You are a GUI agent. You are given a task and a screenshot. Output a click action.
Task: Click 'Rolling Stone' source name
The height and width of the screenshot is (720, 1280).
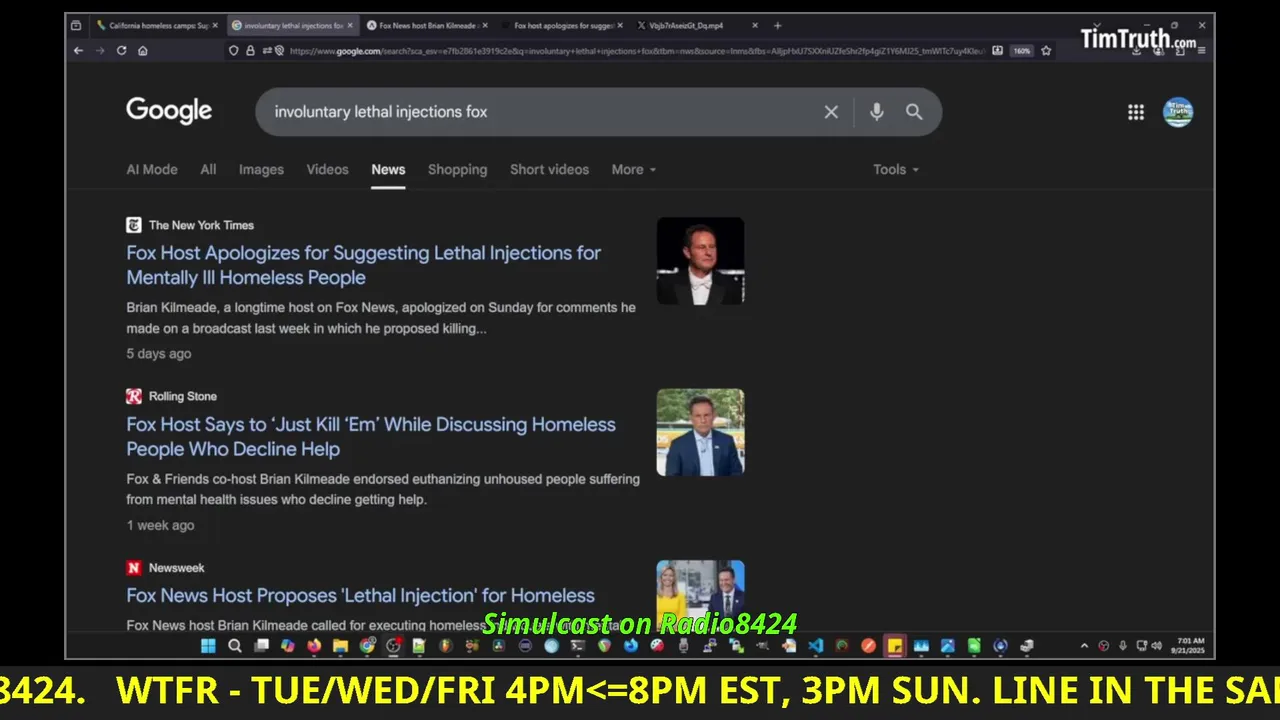(x=183, y=396)
